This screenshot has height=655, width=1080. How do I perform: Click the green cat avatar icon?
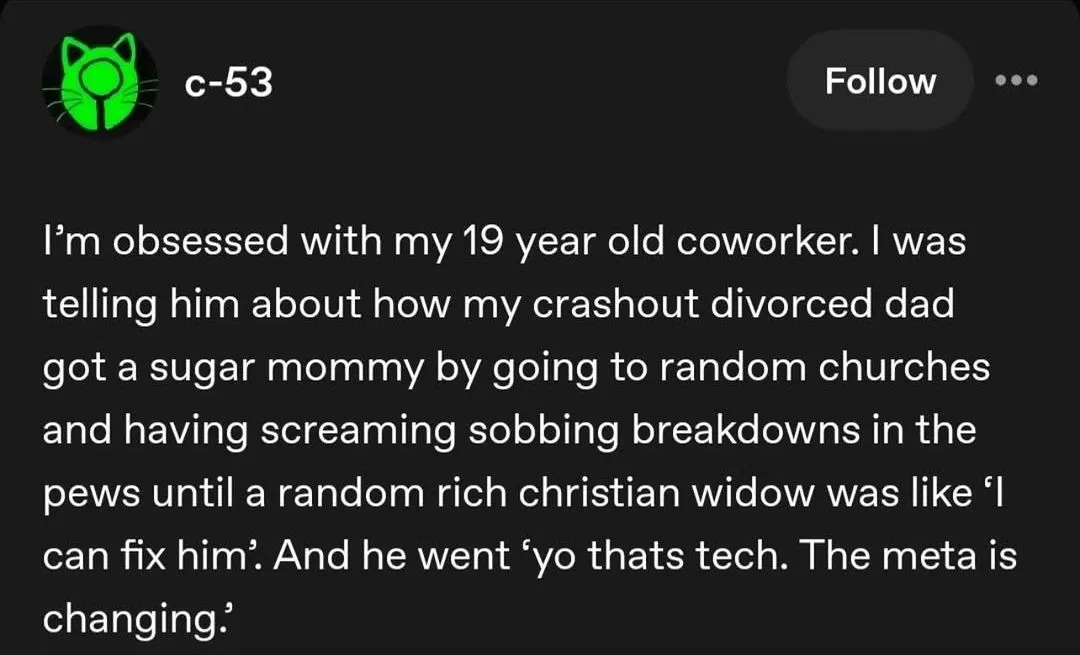click(x=100, y=84)
